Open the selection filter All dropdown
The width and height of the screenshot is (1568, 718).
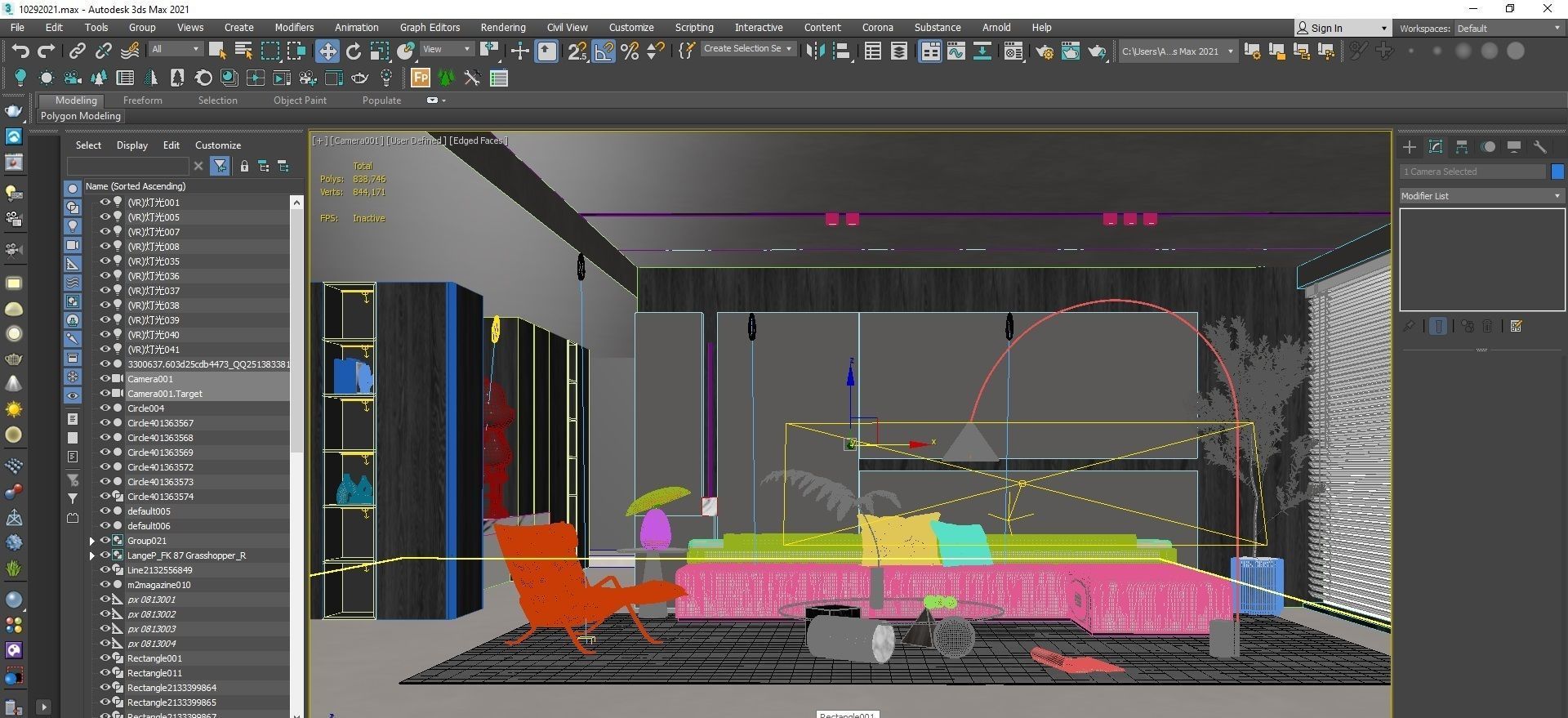(x=175, y=49)
